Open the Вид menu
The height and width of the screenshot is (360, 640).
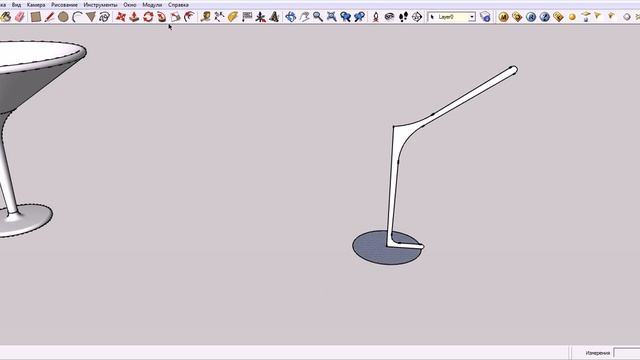click(x=16, y=5)
